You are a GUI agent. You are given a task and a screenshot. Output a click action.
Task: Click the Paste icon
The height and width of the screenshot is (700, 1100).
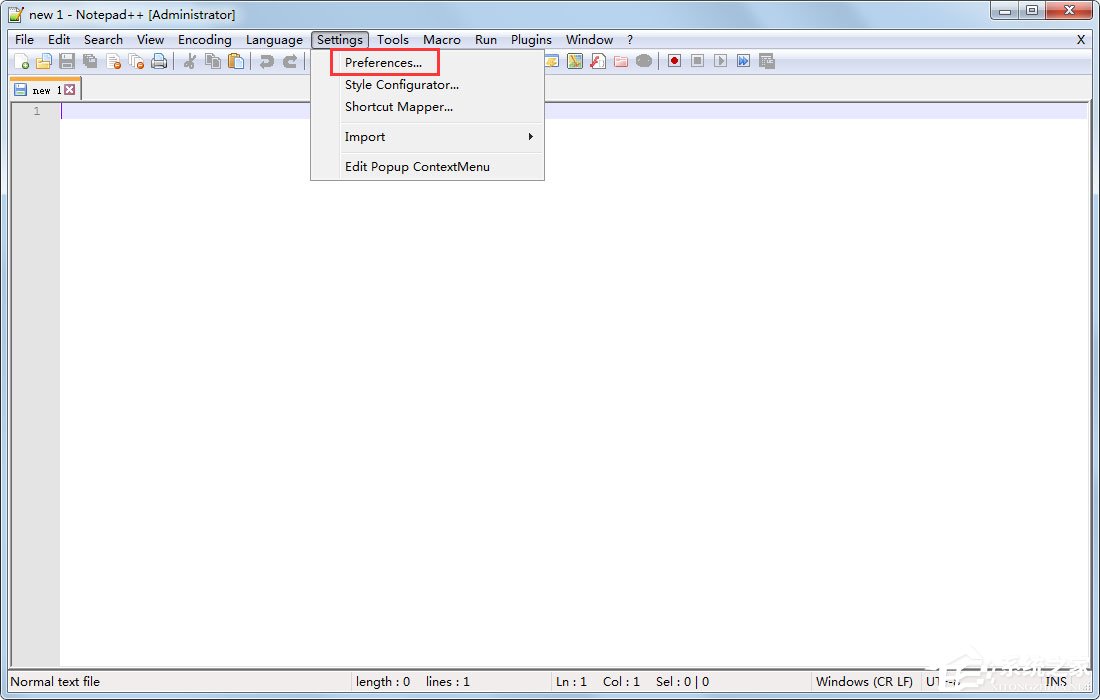[x=236, y=61]
